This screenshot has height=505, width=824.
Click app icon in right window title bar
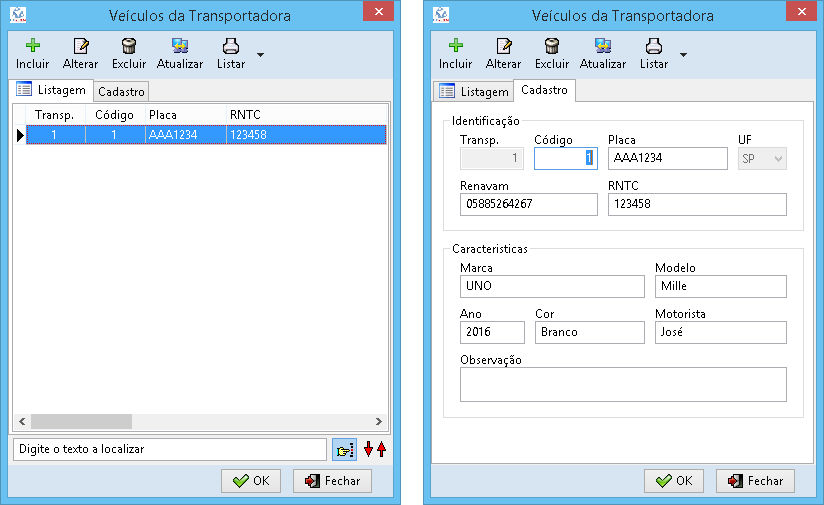coord(441,15)
